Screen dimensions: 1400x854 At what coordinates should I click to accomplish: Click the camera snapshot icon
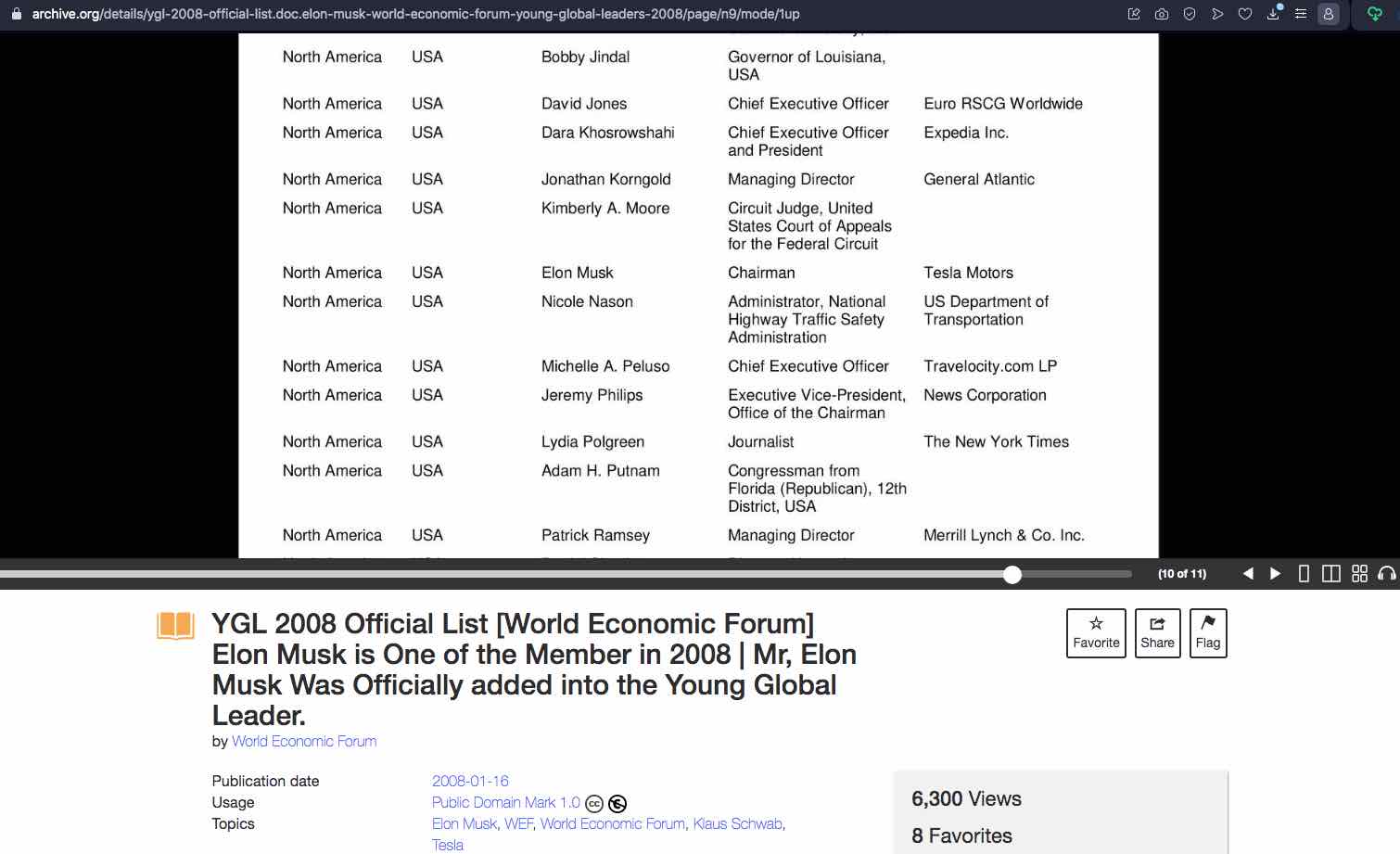[x=1162, y=14]
